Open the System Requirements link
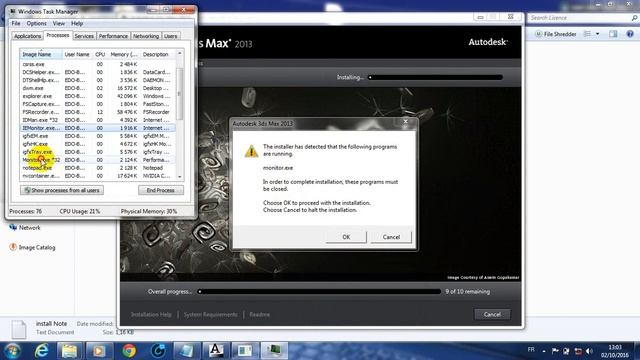The image size is (640, 360). pos(210,314)
